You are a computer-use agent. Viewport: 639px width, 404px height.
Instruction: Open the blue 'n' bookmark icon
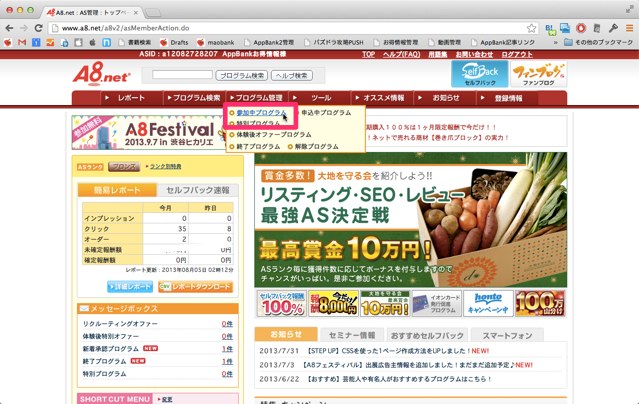106,42
